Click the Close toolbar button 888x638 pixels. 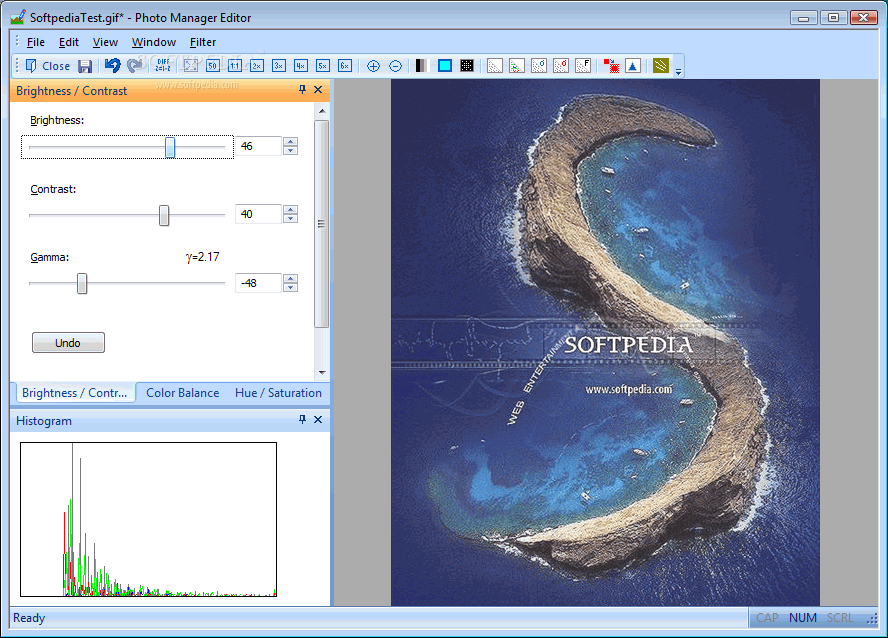click(48, 66)
